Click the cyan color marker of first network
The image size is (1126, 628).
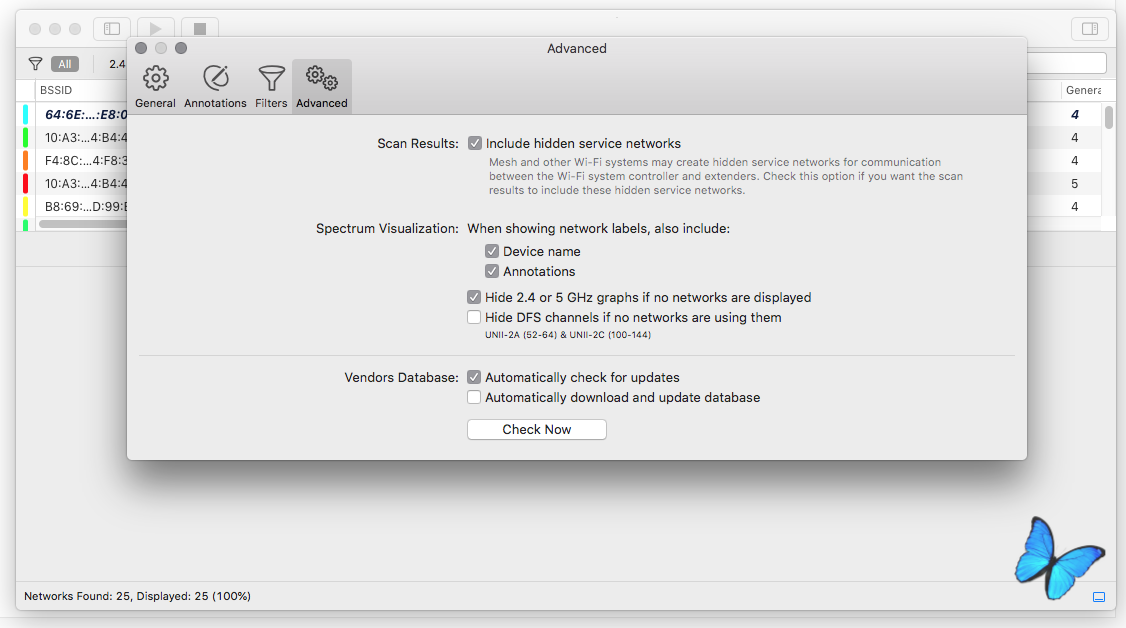25,114
